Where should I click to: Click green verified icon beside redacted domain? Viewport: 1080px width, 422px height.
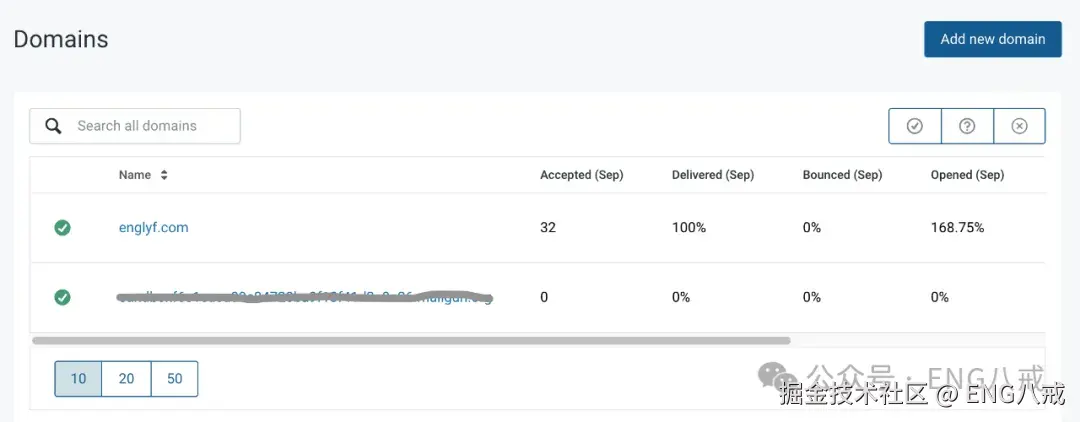point(62,297)
